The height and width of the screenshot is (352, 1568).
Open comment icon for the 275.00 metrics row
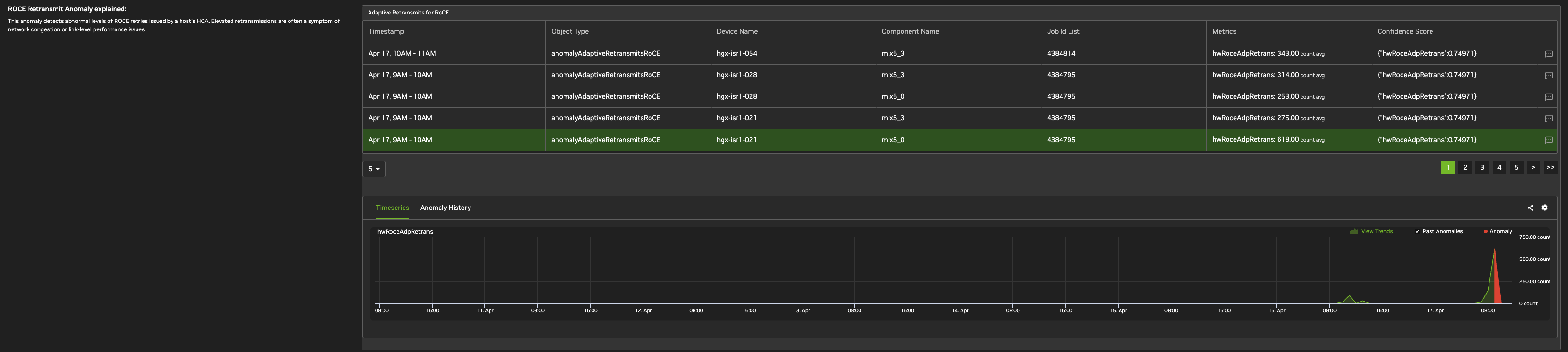(x=1548, y=119)
